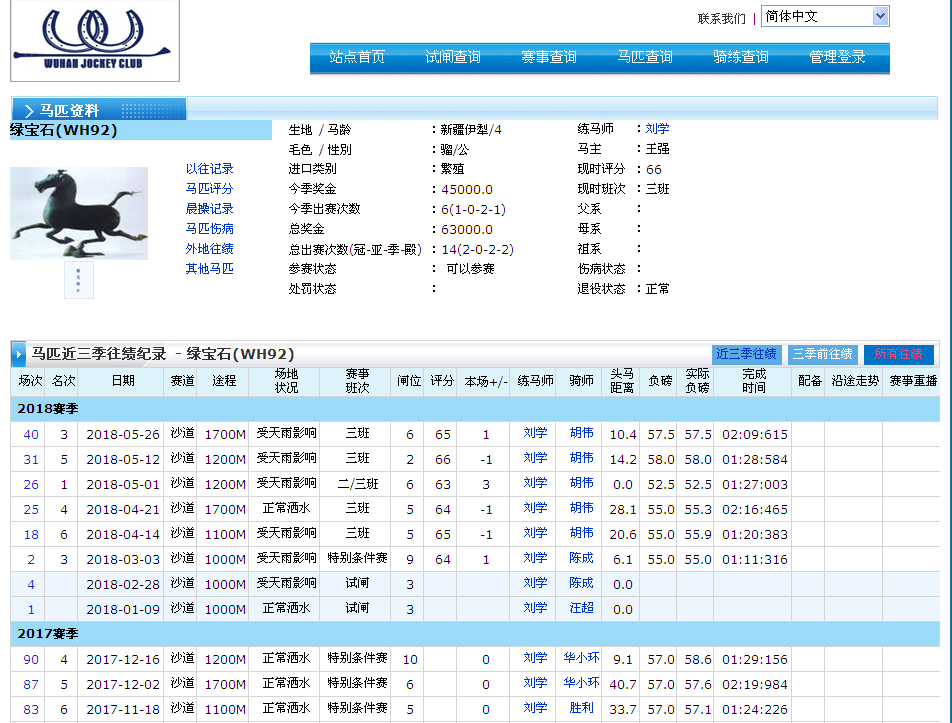
Task: Click race number 40 link
Action: point(31,434)
